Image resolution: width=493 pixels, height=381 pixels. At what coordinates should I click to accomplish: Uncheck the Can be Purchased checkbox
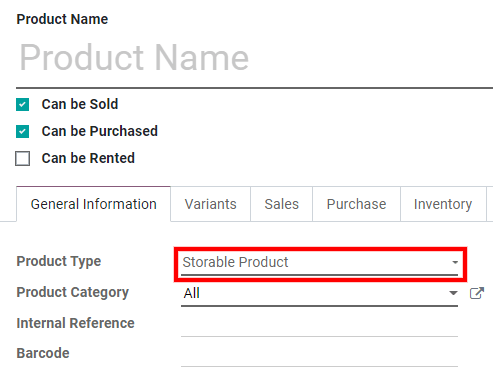tap(22, 131)
